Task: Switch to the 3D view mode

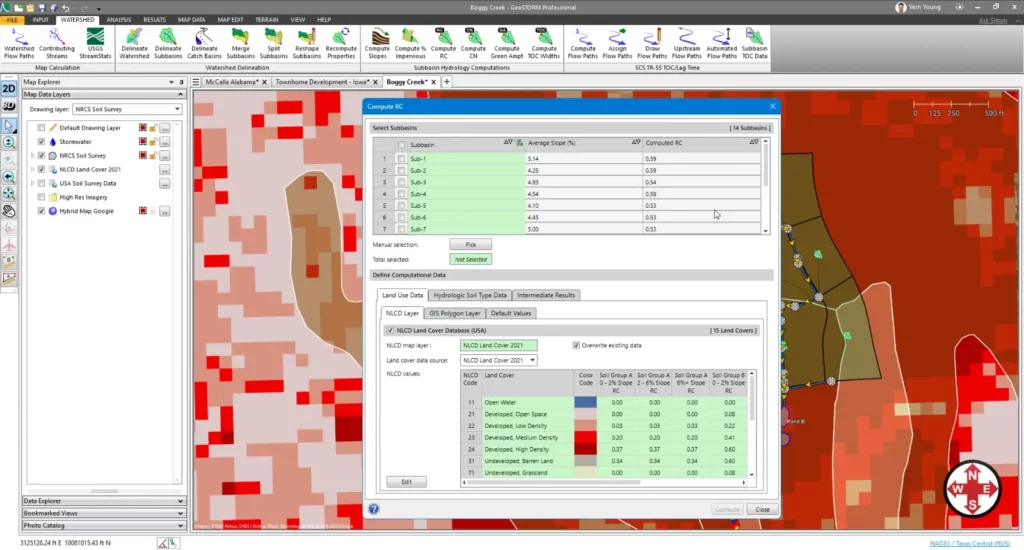Action: 8,106
